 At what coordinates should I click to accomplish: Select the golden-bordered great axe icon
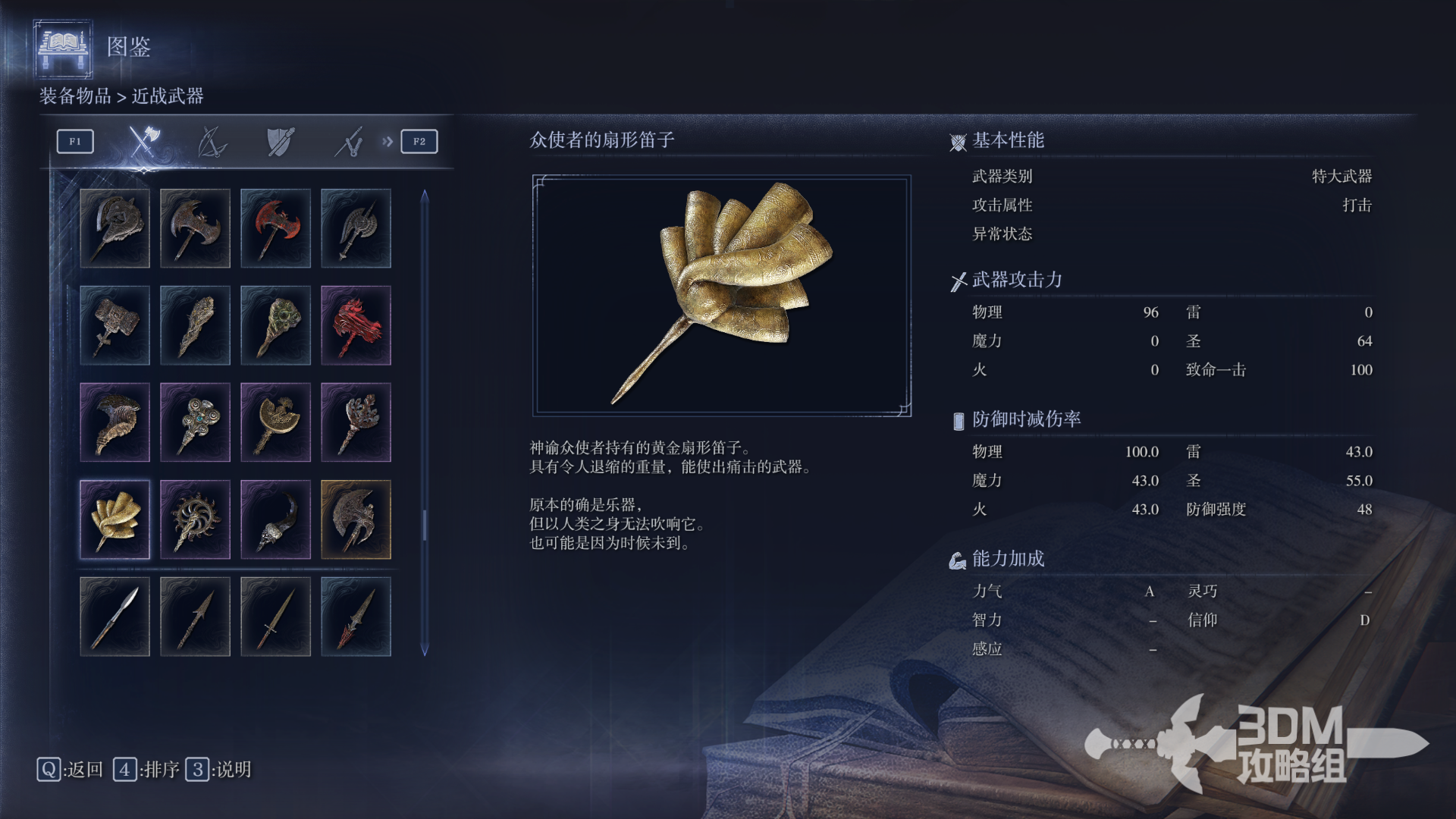coord(356,519)
